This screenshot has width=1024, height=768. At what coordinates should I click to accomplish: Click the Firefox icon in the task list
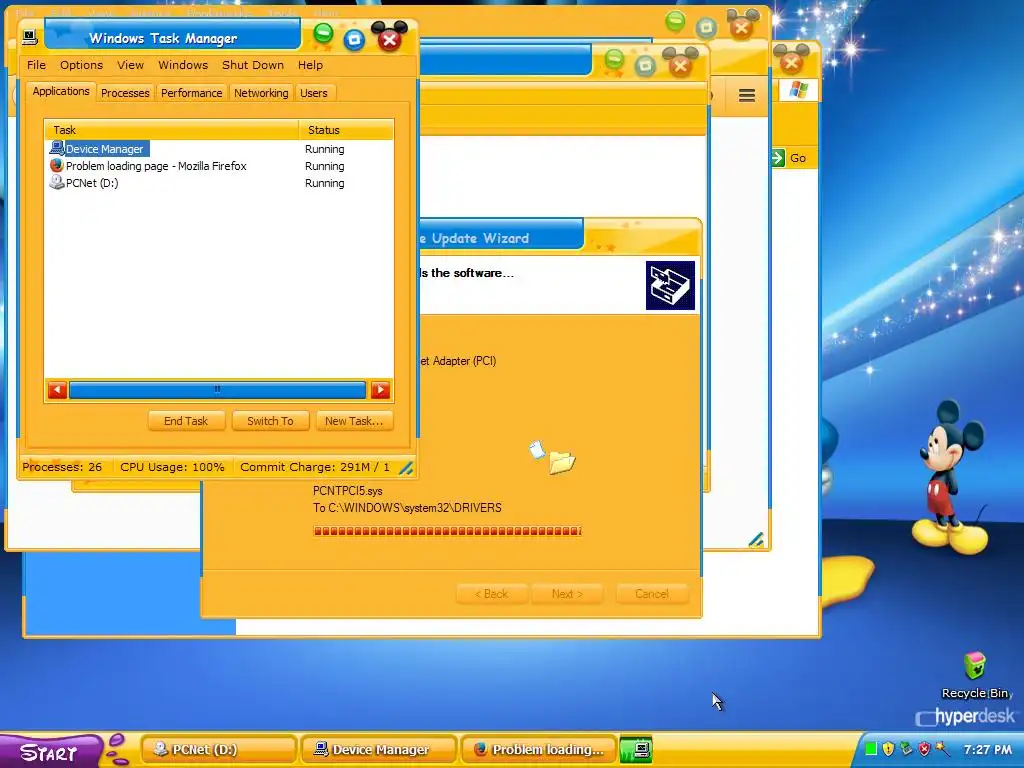click(x=57, y=165)
